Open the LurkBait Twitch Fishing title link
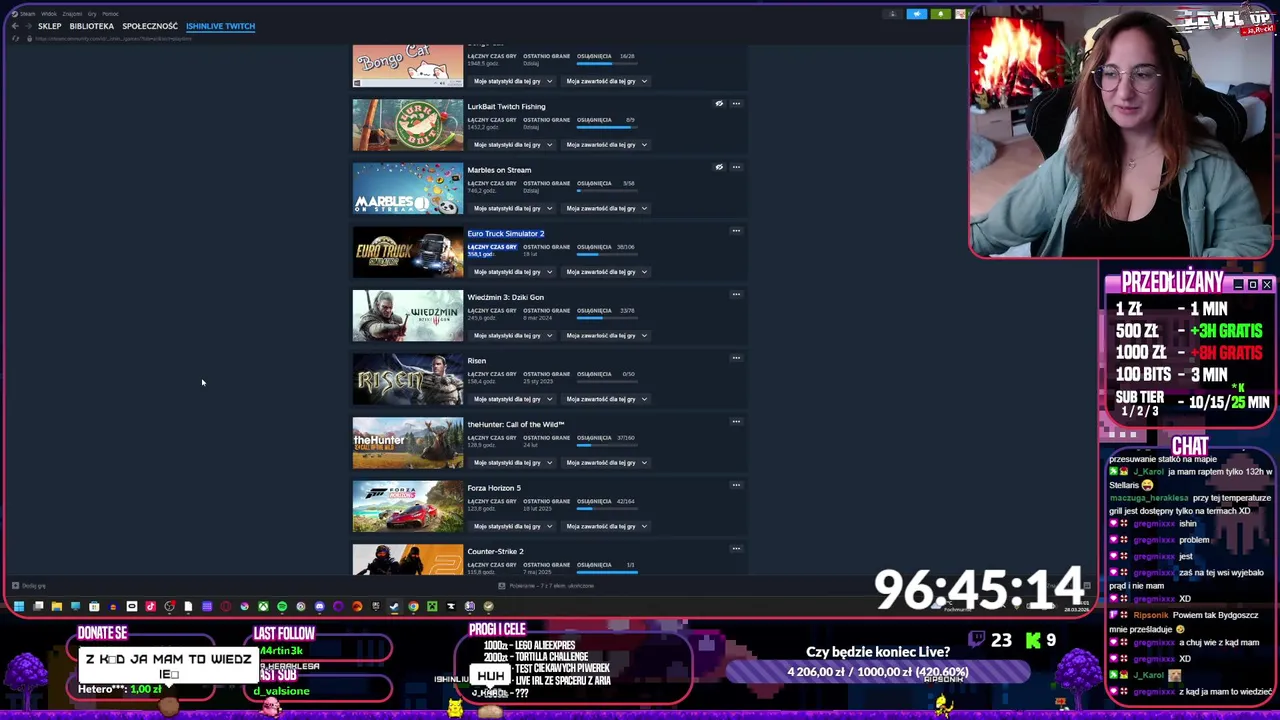The image size is (1280, 720). pyautogui.click(x=506, y=106)
